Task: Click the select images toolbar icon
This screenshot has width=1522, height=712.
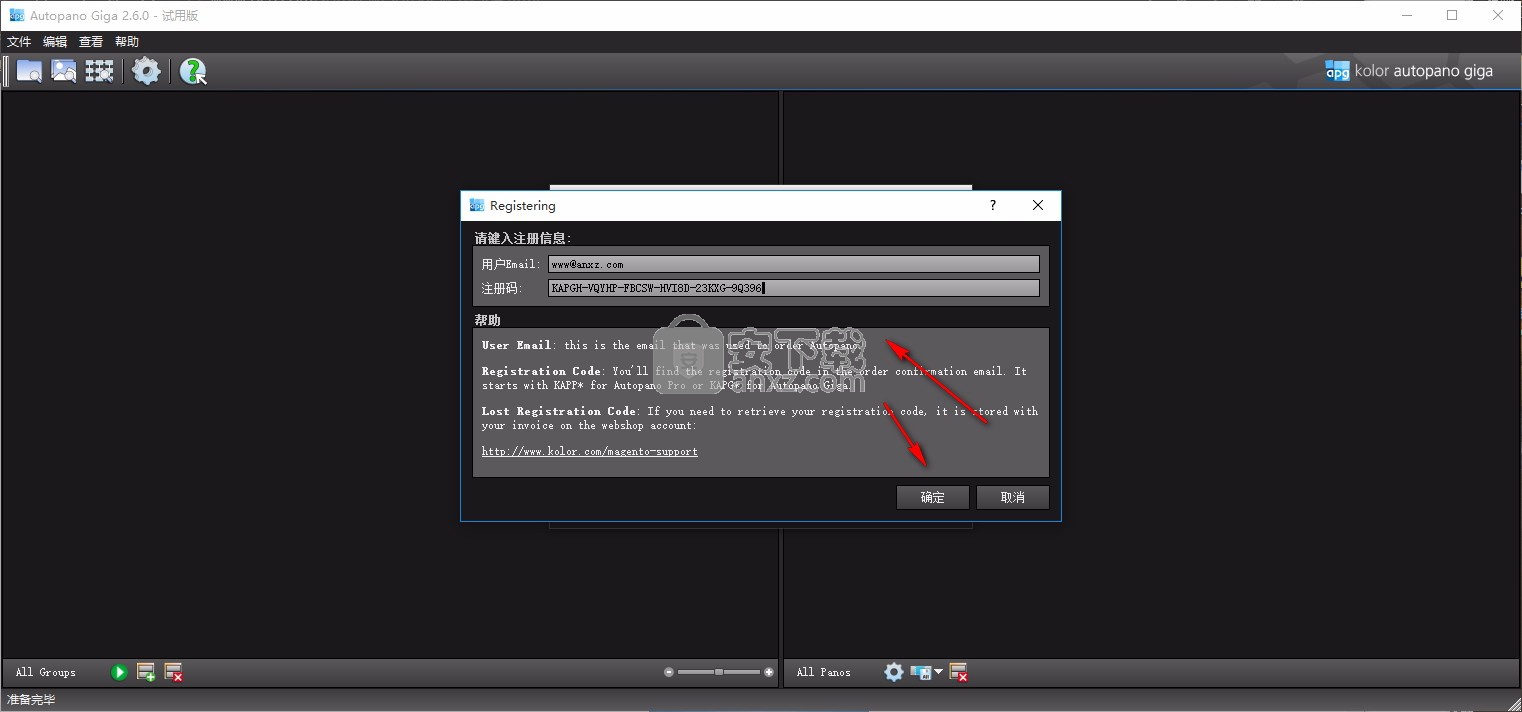Action: click(64, 71)
